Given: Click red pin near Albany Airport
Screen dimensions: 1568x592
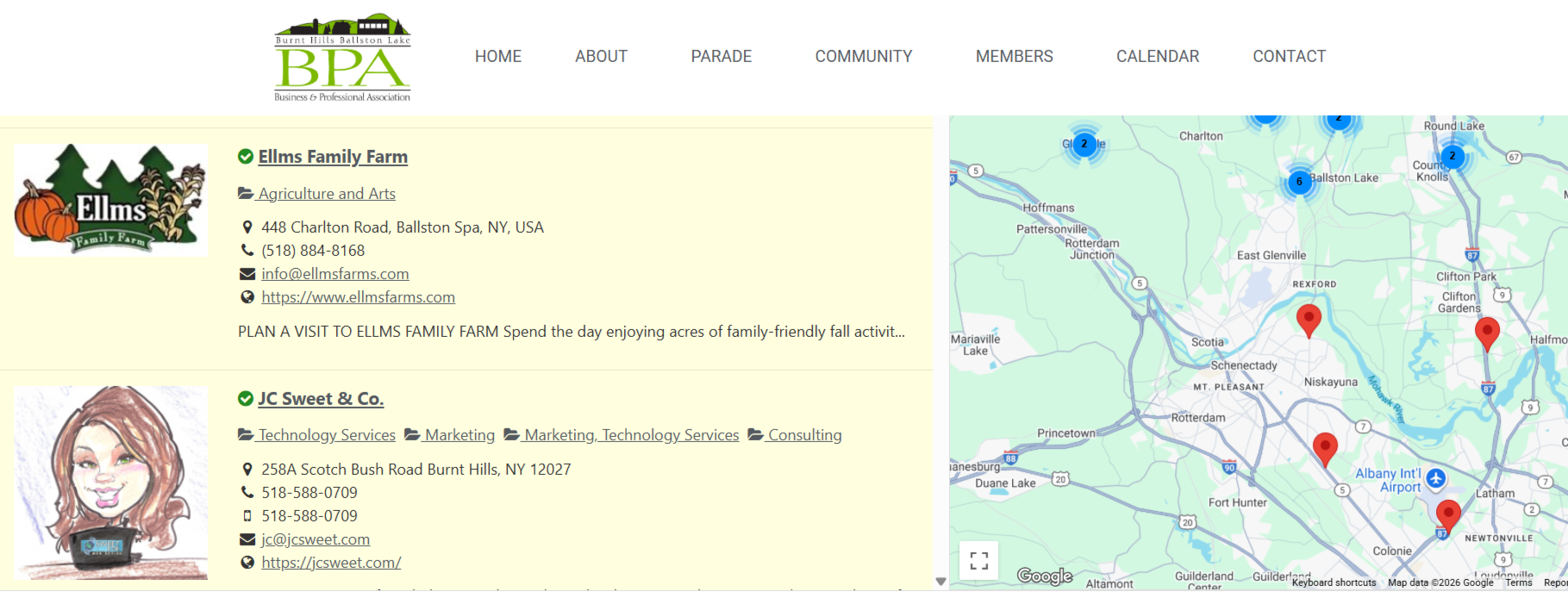Looking at the screenshot, I should pyautogui.click(x=1448, y=514).
